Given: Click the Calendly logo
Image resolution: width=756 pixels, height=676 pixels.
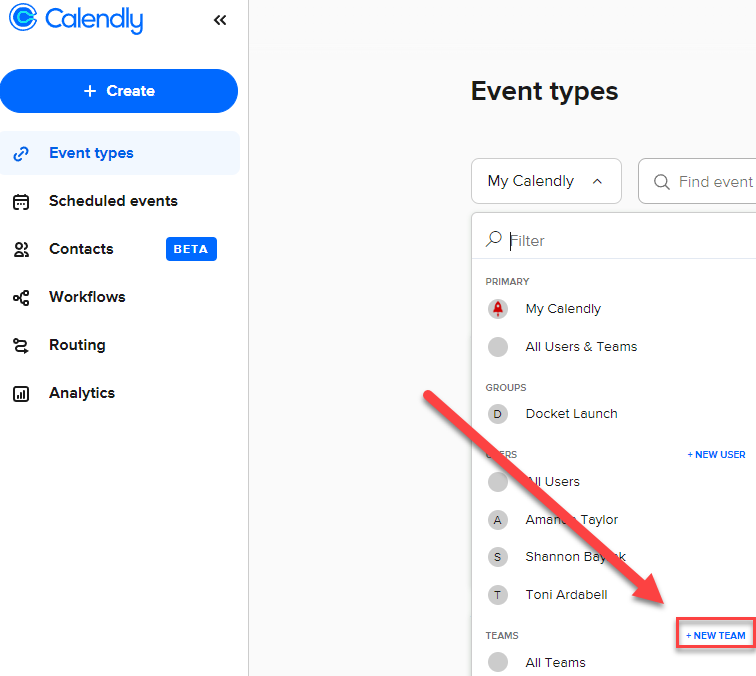Looking at the screenshot, I should (x=76, y=20).
